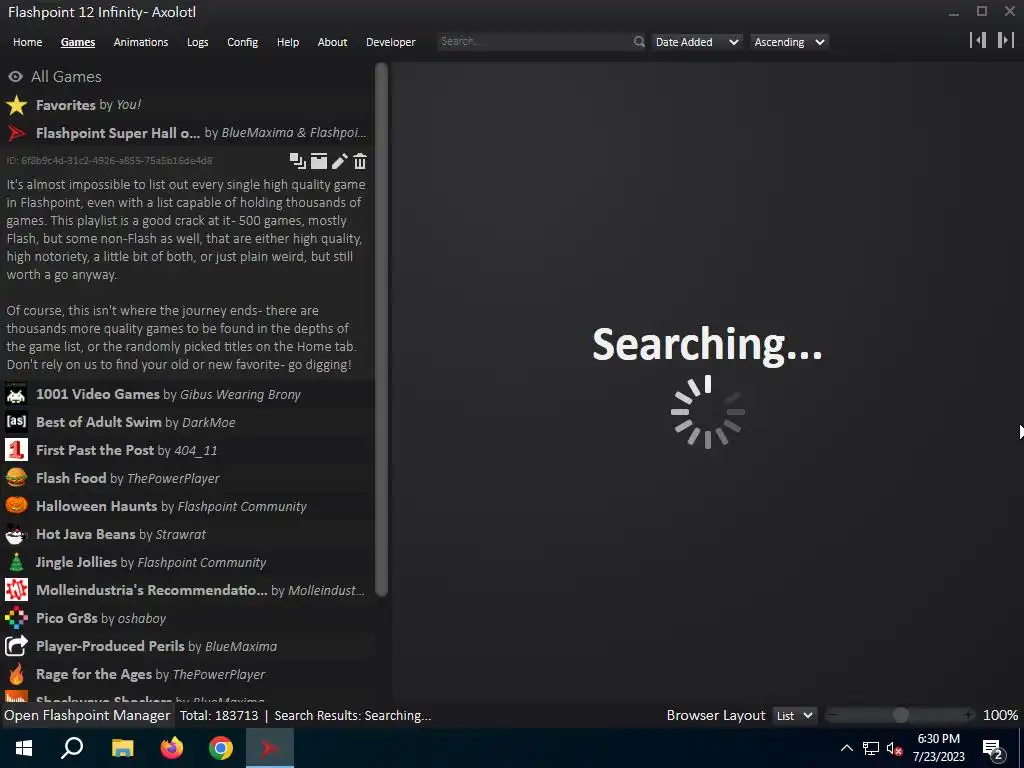Click Open Flashpoint Manager button
Screen dimensions: 1024x768
(87, 716)
